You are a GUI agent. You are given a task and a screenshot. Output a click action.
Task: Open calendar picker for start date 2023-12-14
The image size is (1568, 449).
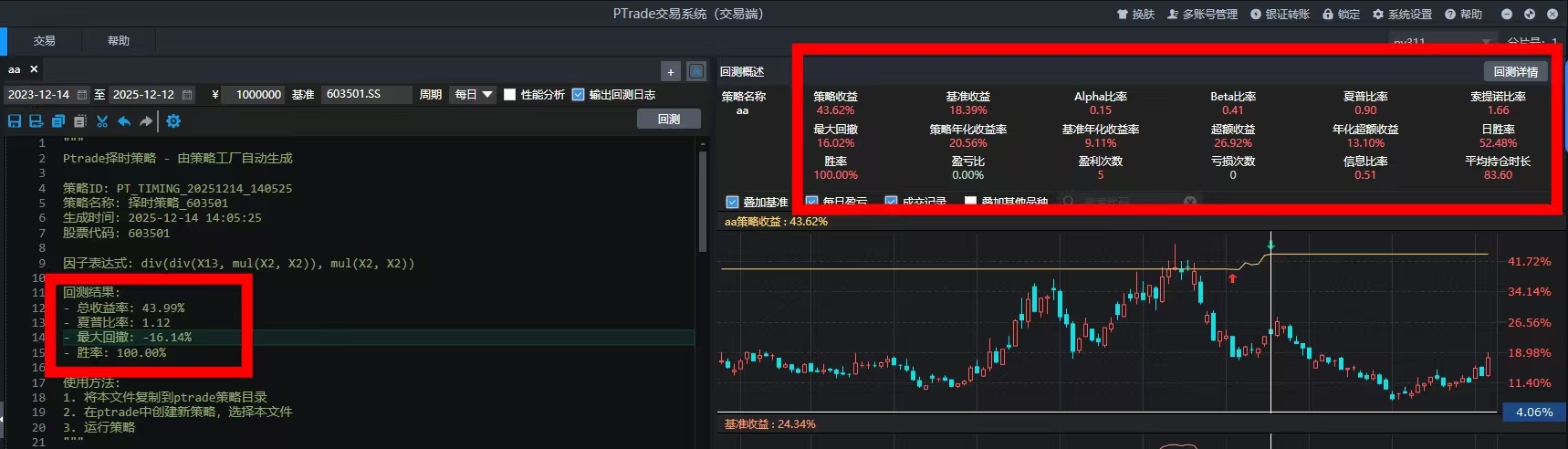coord(82,95)
